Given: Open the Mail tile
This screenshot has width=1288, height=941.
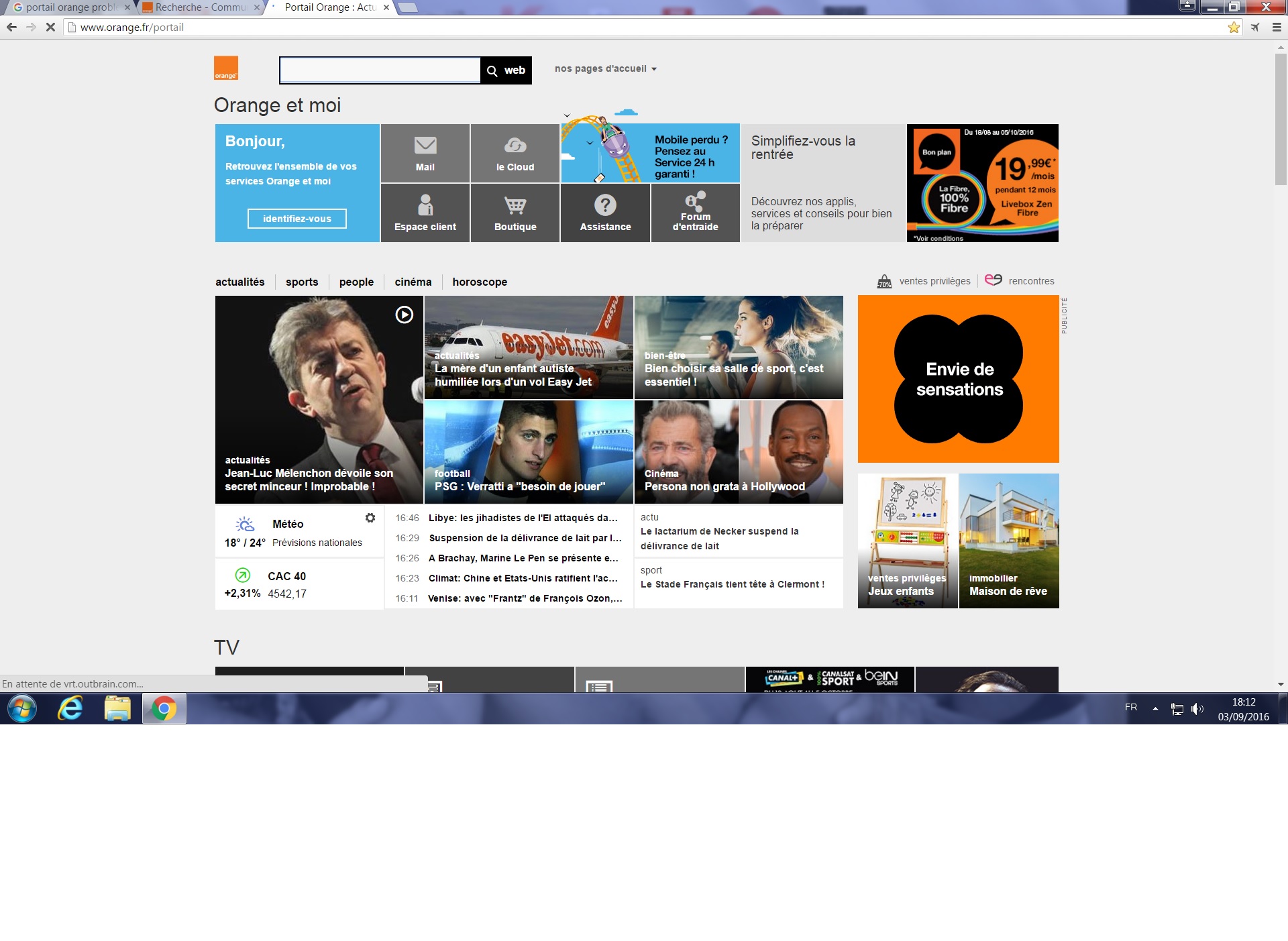Looking at the screenshot, I should coord(425,154).
